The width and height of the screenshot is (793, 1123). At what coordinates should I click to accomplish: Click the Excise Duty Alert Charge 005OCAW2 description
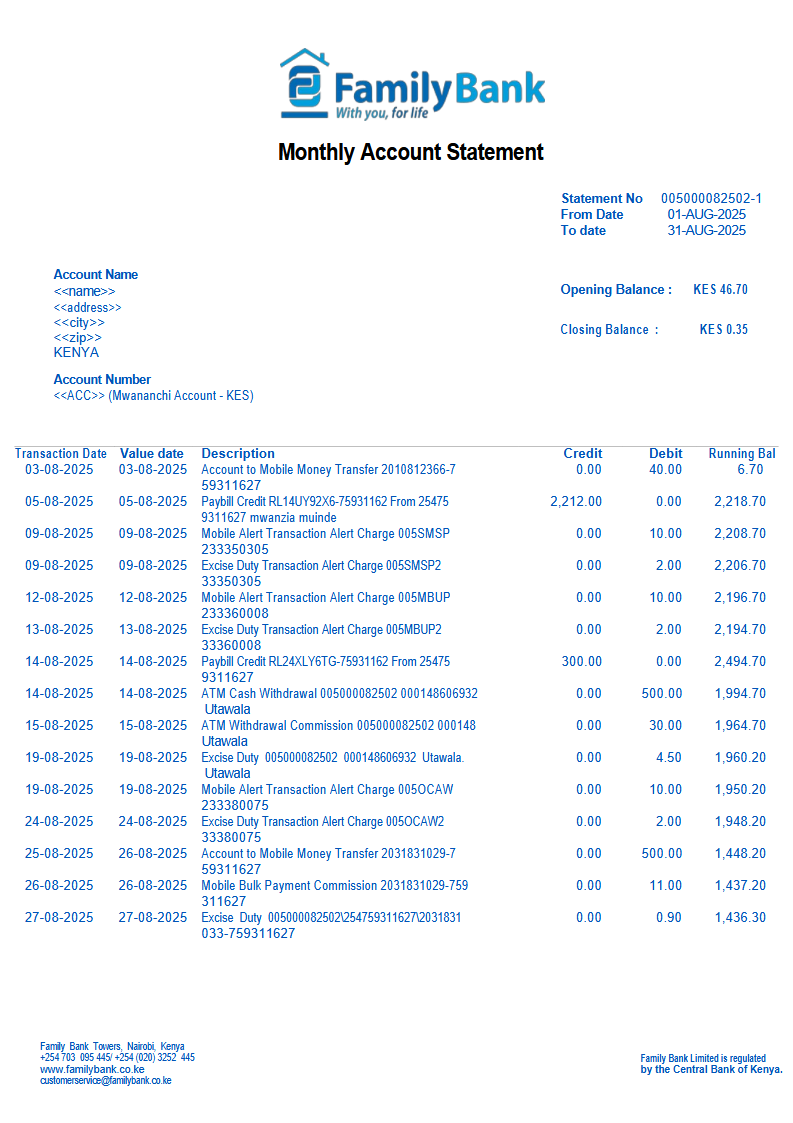coord(322,829)
